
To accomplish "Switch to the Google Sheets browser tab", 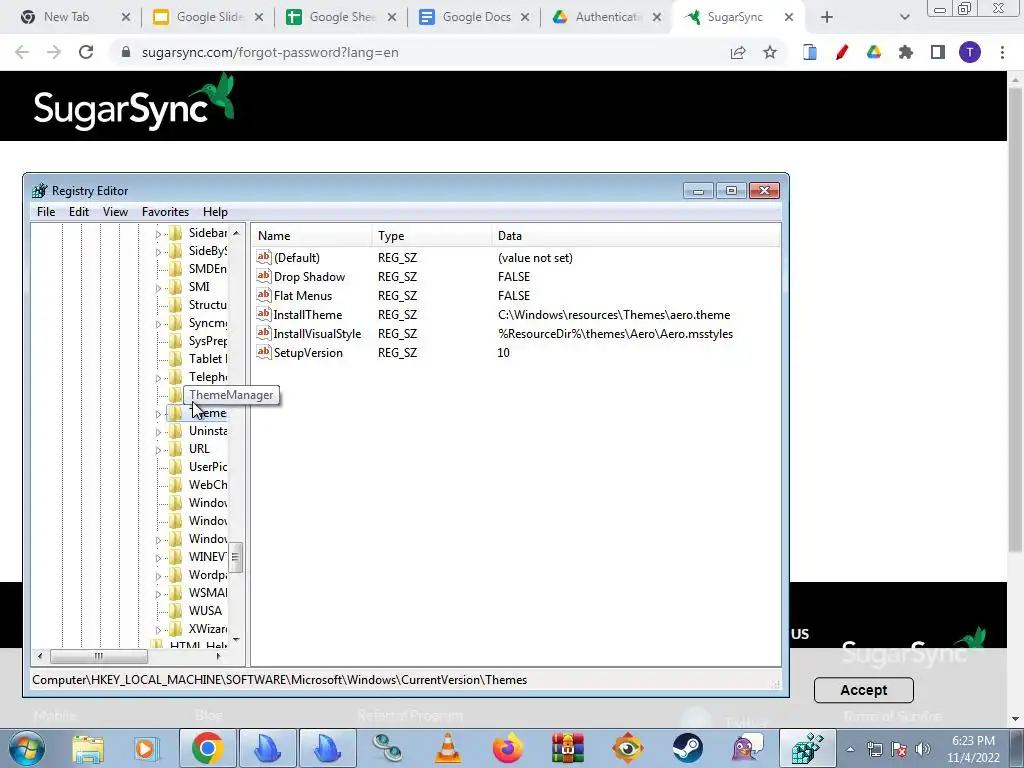I will [342, 17].
